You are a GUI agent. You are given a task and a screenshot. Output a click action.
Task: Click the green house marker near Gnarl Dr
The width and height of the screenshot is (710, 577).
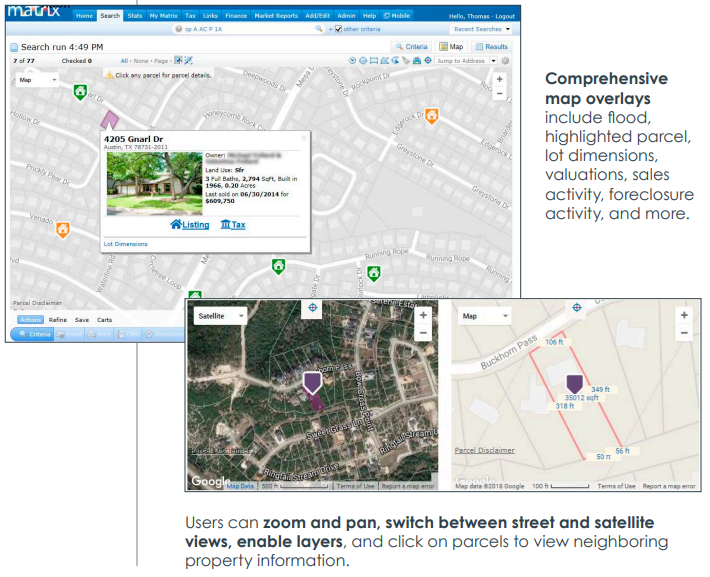click(x=80, y=92)
